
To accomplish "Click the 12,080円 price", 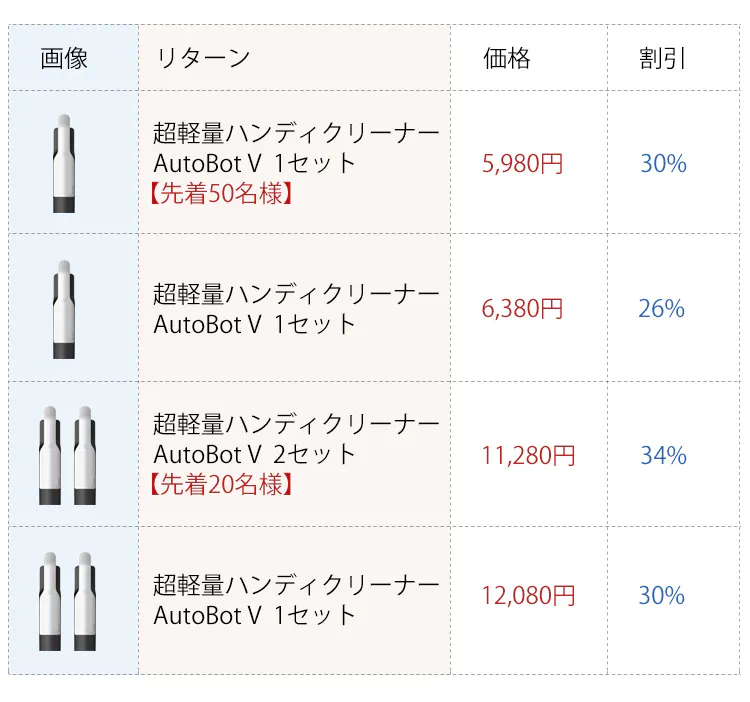I will click(x=528, y=596).
